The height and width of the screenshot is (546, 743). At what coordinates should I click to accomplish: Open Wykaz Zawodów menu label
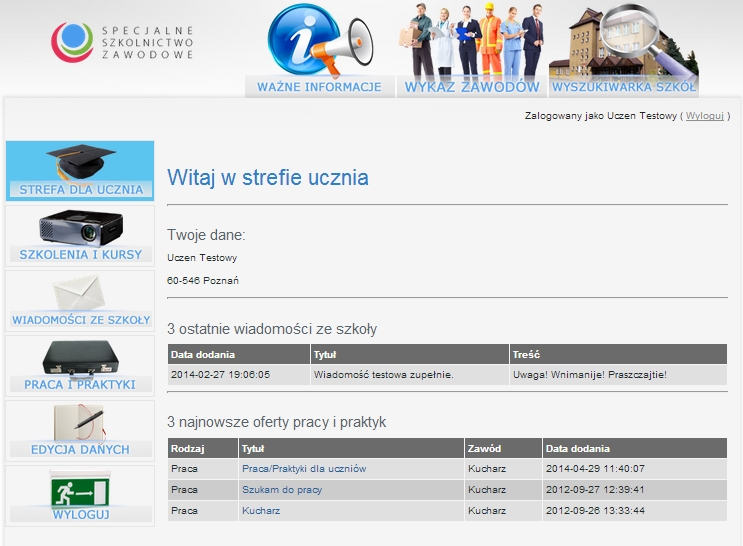472,87
